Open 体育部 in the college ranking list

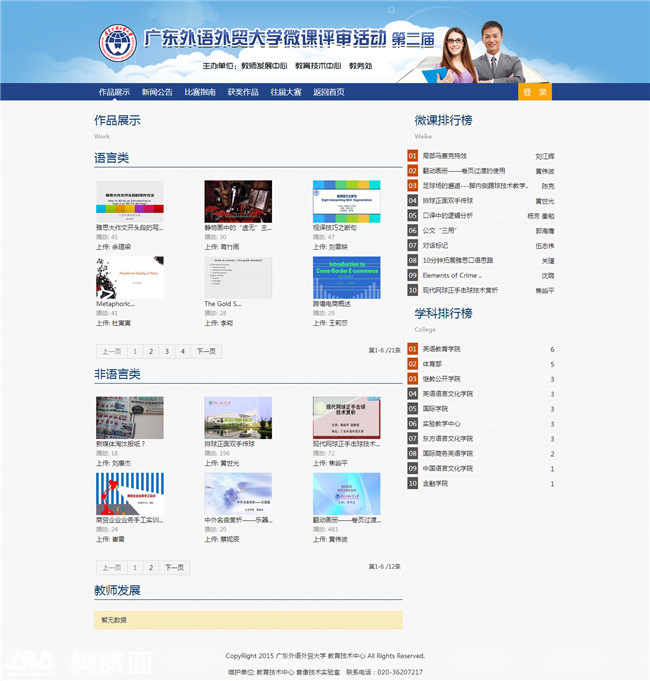(x=432, y=364)
